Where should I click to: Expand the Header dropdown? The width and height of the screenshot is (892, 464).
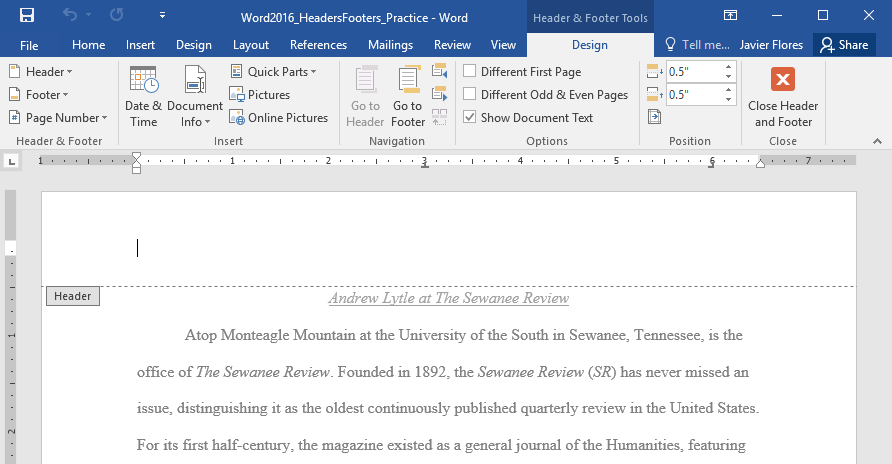(41, 72)
